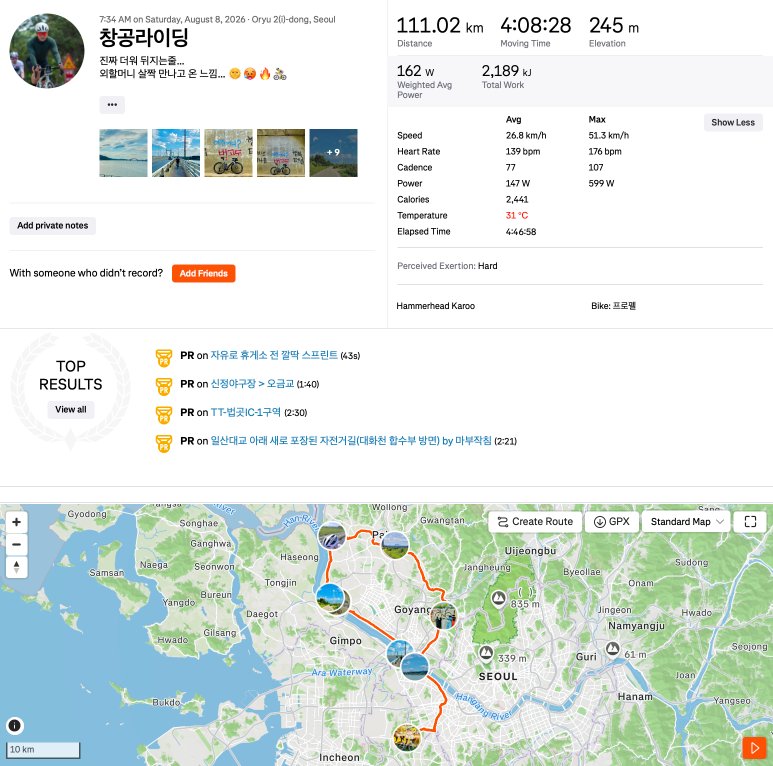Open third photo, first bike-by-graffiti-wall thumbnail

click(x=228, y=153)
